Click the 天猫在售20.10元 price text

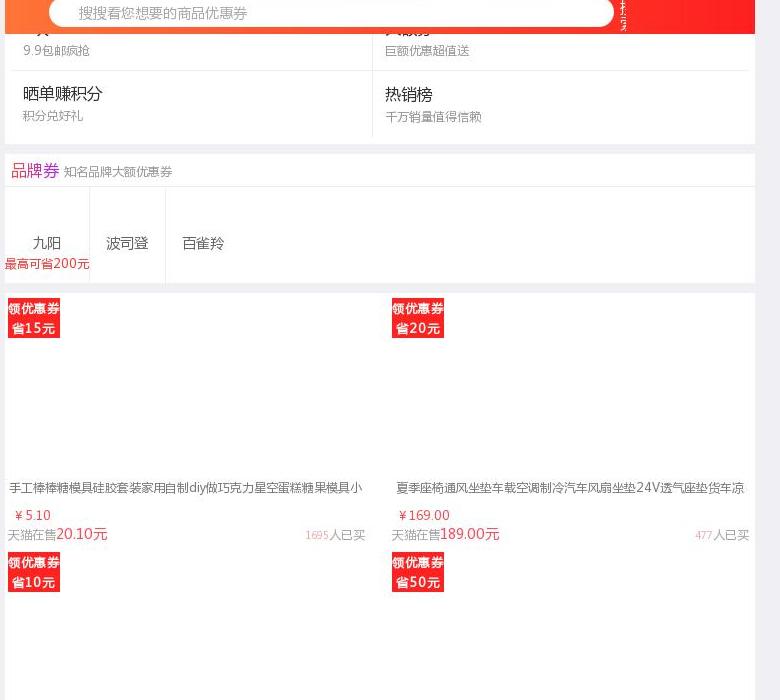pyautogui.click(x=58, y=534)
